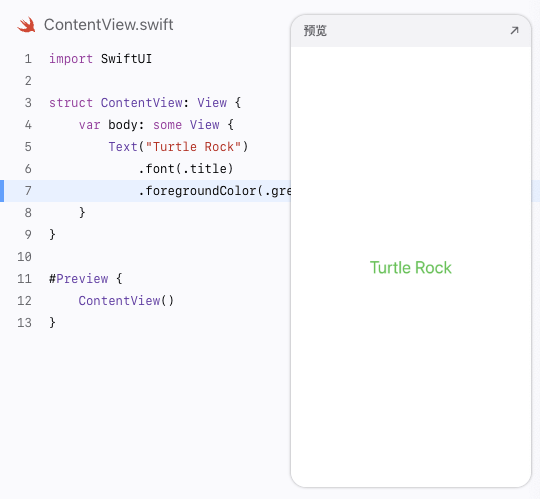
Task: Click the blue highlighted line marker bar
Action: [x=2, y=190]
